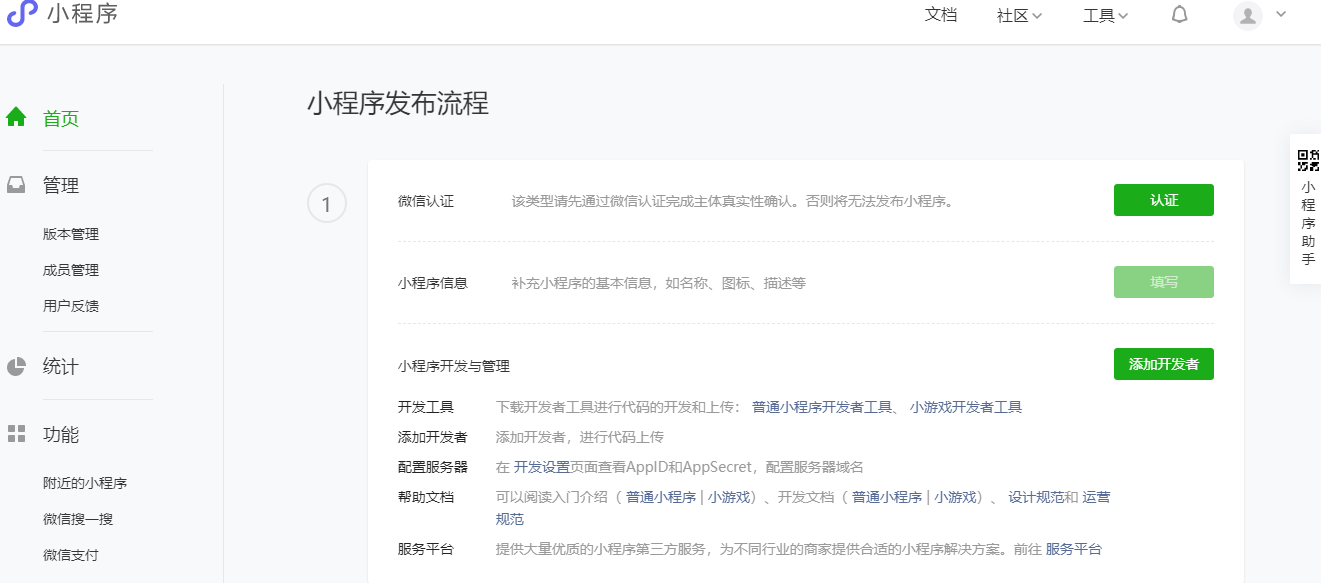The image size is (1321, 583).
Task: Open the 运营规范 link
Action: [1096, 497]
